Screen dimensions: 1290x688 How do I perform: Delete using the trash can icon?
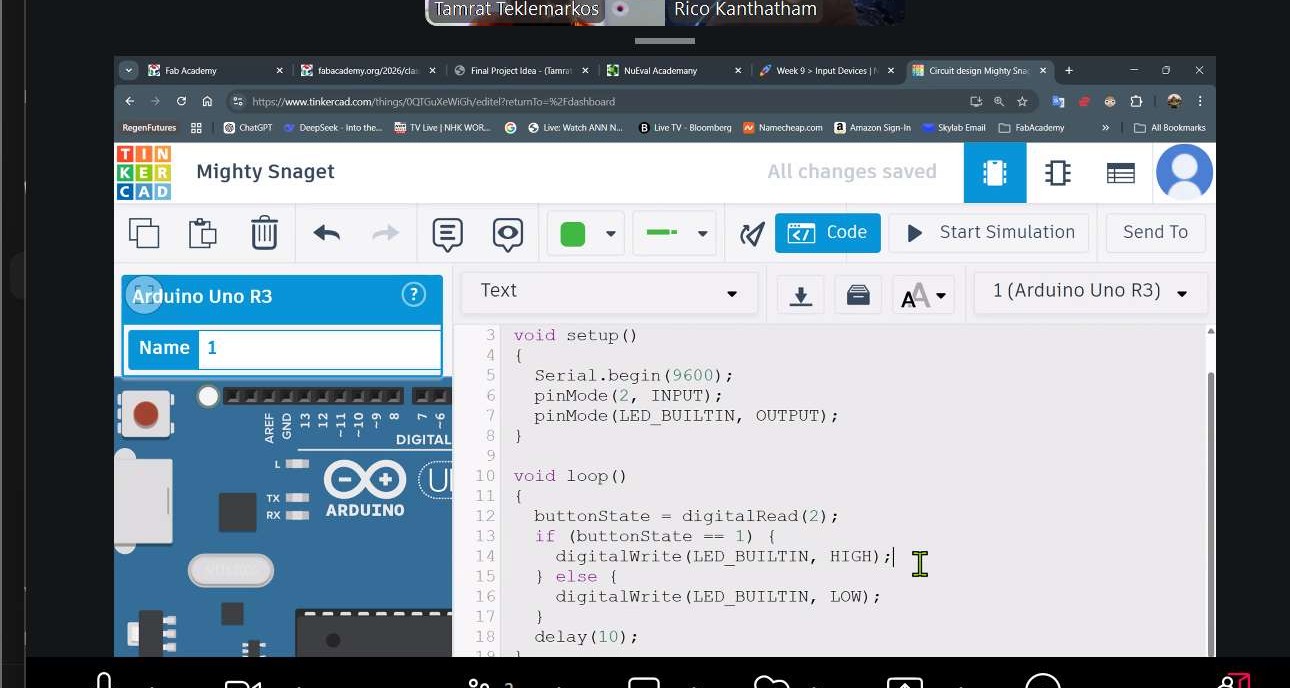click(264, 232)
